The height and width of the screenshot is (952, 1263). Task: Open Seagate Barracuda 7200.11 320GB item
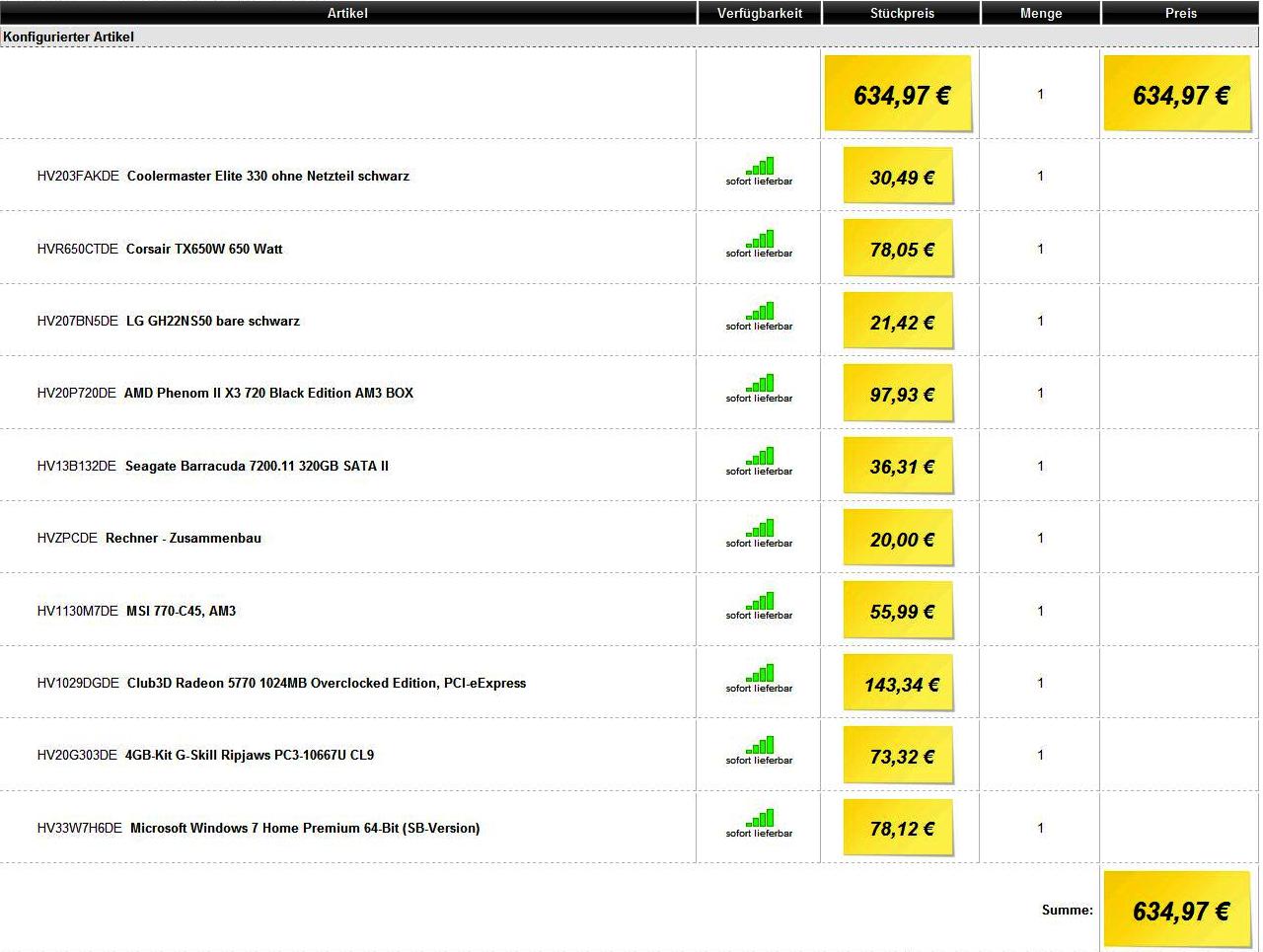click(257, 466)
